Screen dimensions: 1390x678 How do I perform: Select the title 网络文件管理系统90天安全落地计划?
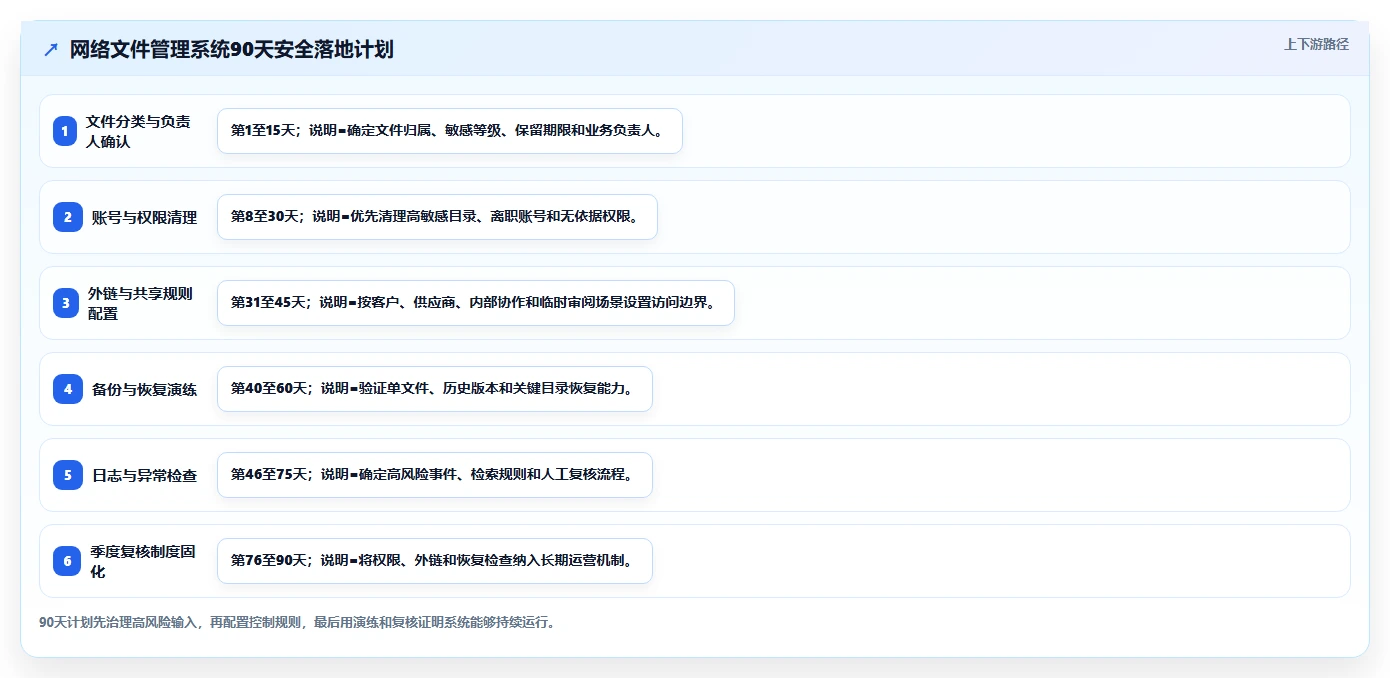point(231,50)
